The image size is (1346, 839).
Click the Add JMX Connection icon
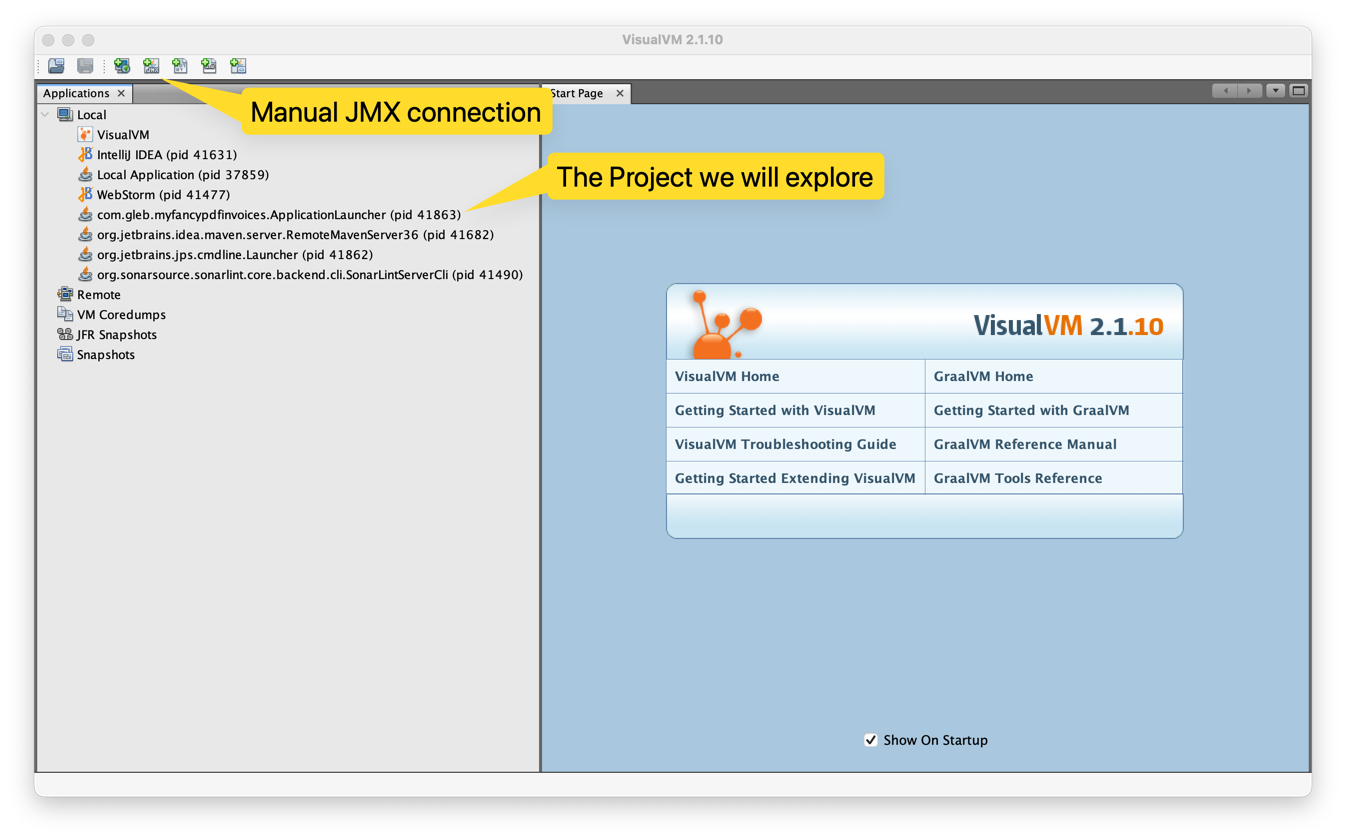pos(150,65)
